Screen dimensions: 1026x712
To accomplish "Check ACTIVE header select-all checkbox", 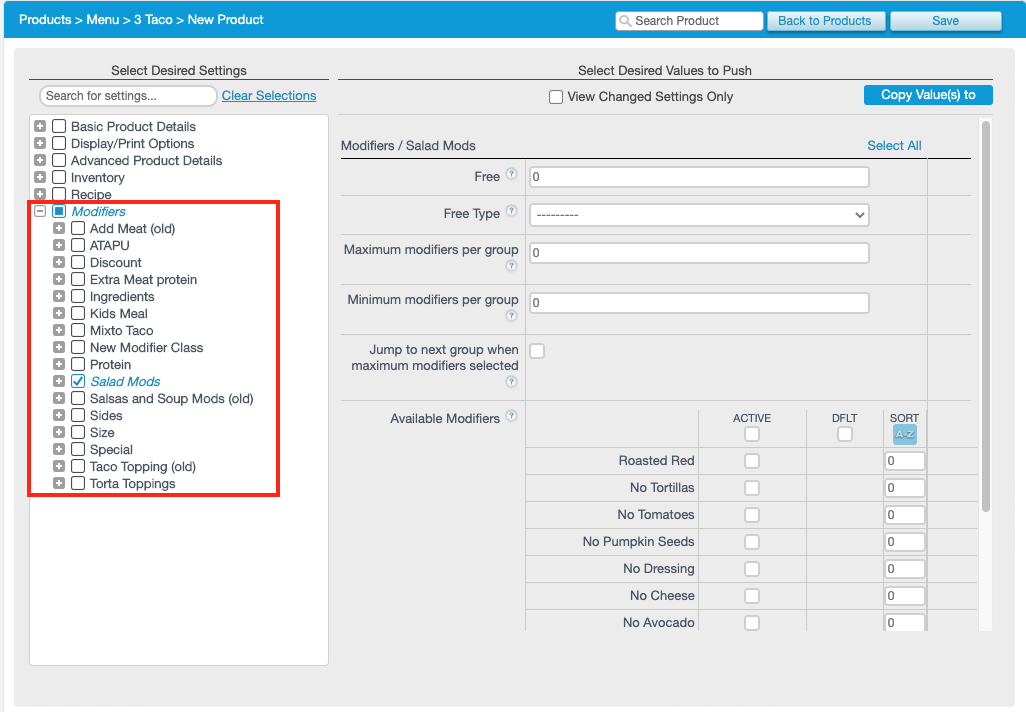I will pos(752,434).
